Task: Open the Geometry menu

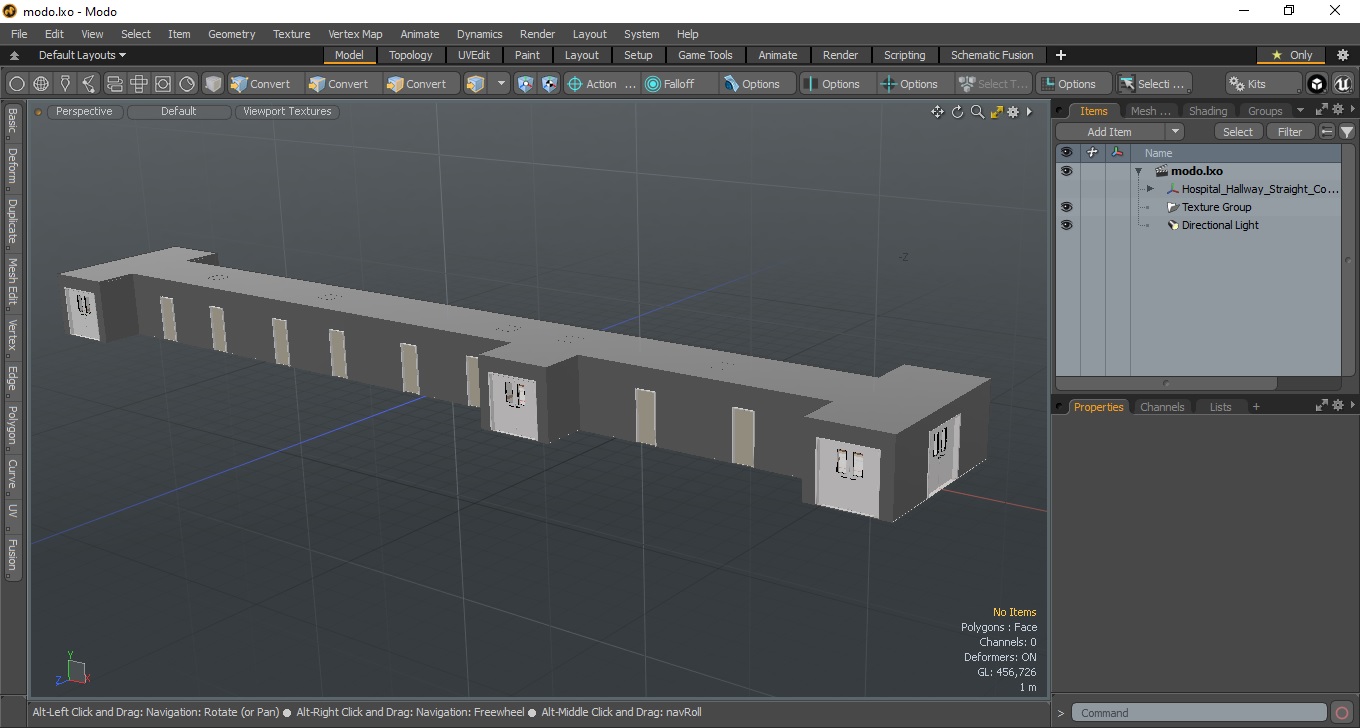Action: coord(231,34)
